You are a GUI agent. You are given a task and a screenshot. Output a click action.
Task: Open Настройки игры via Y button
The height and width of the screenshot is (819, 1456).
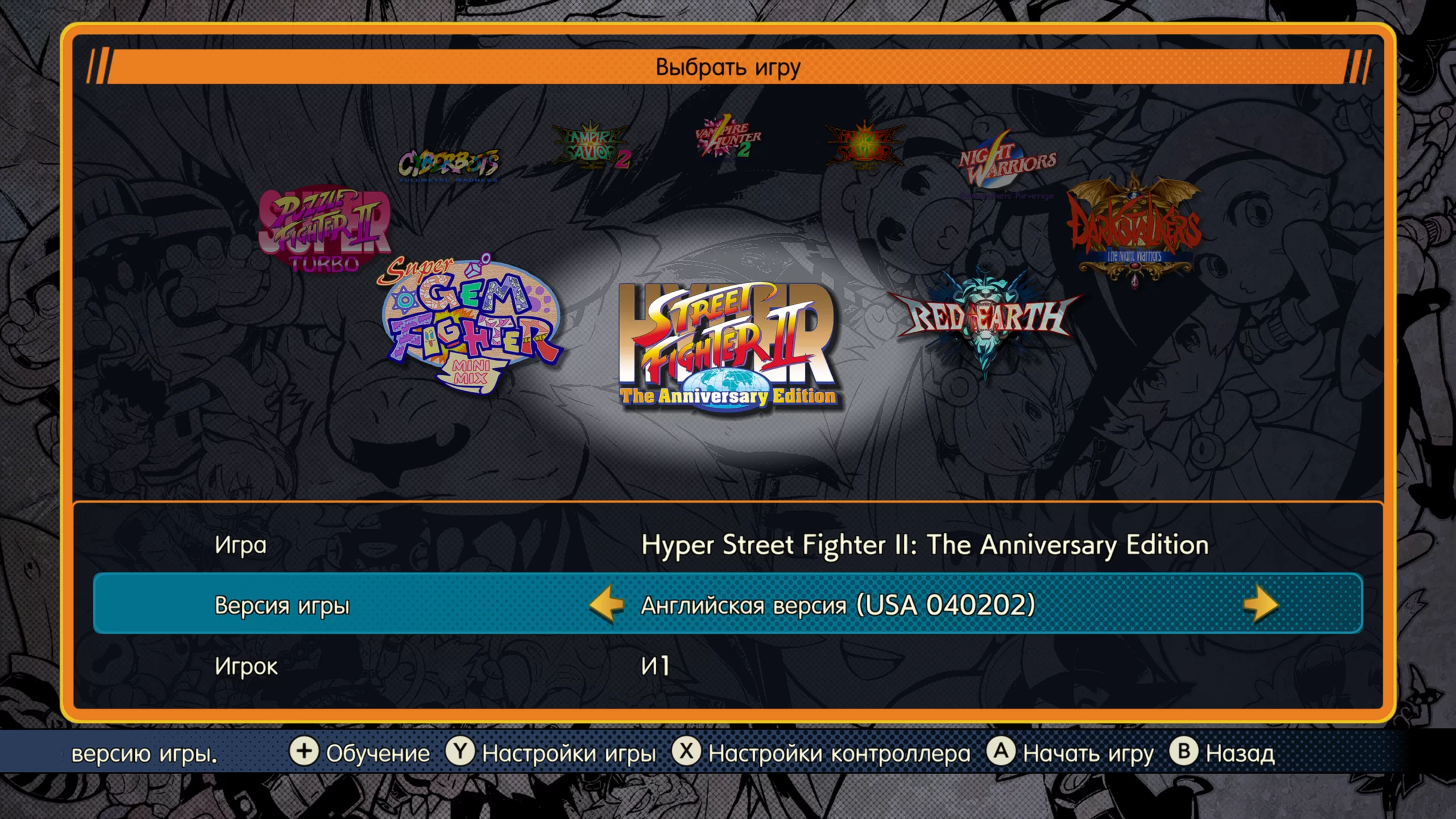click(x=551, y=753)
